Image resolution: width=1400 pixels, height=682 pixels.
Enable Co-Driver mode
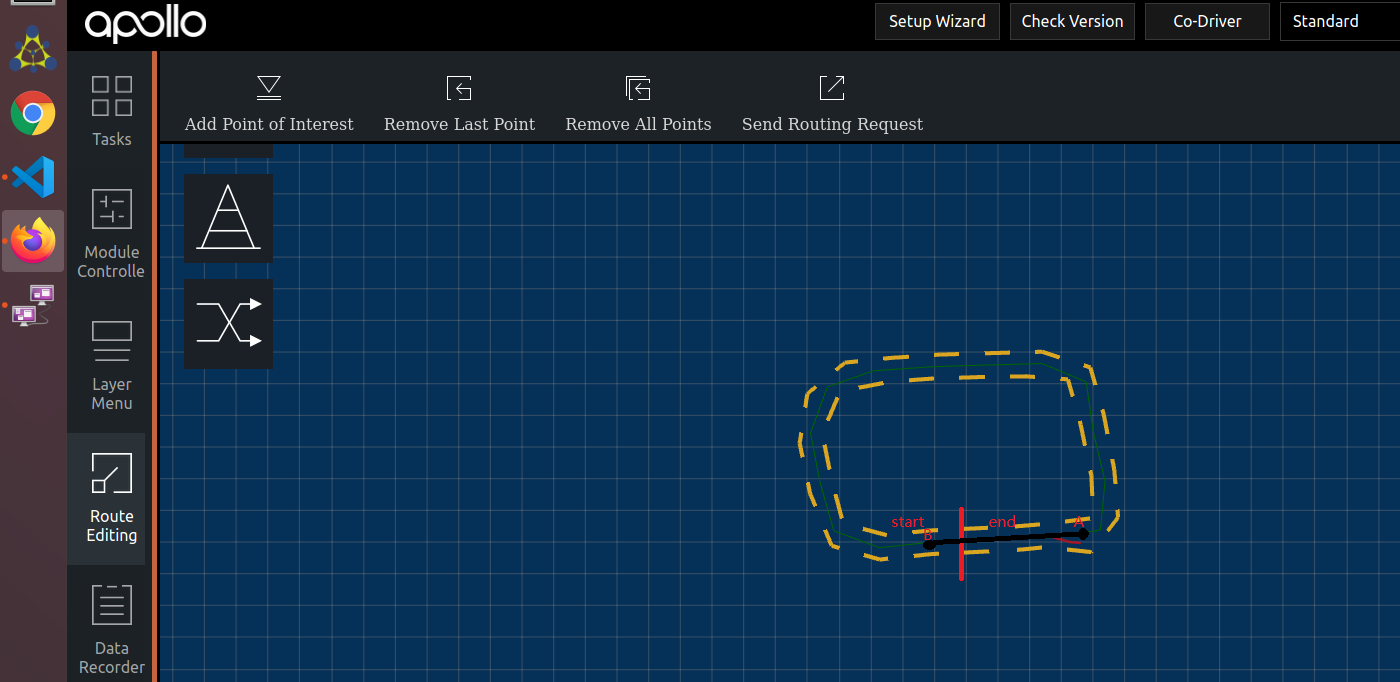[1207, 21]
